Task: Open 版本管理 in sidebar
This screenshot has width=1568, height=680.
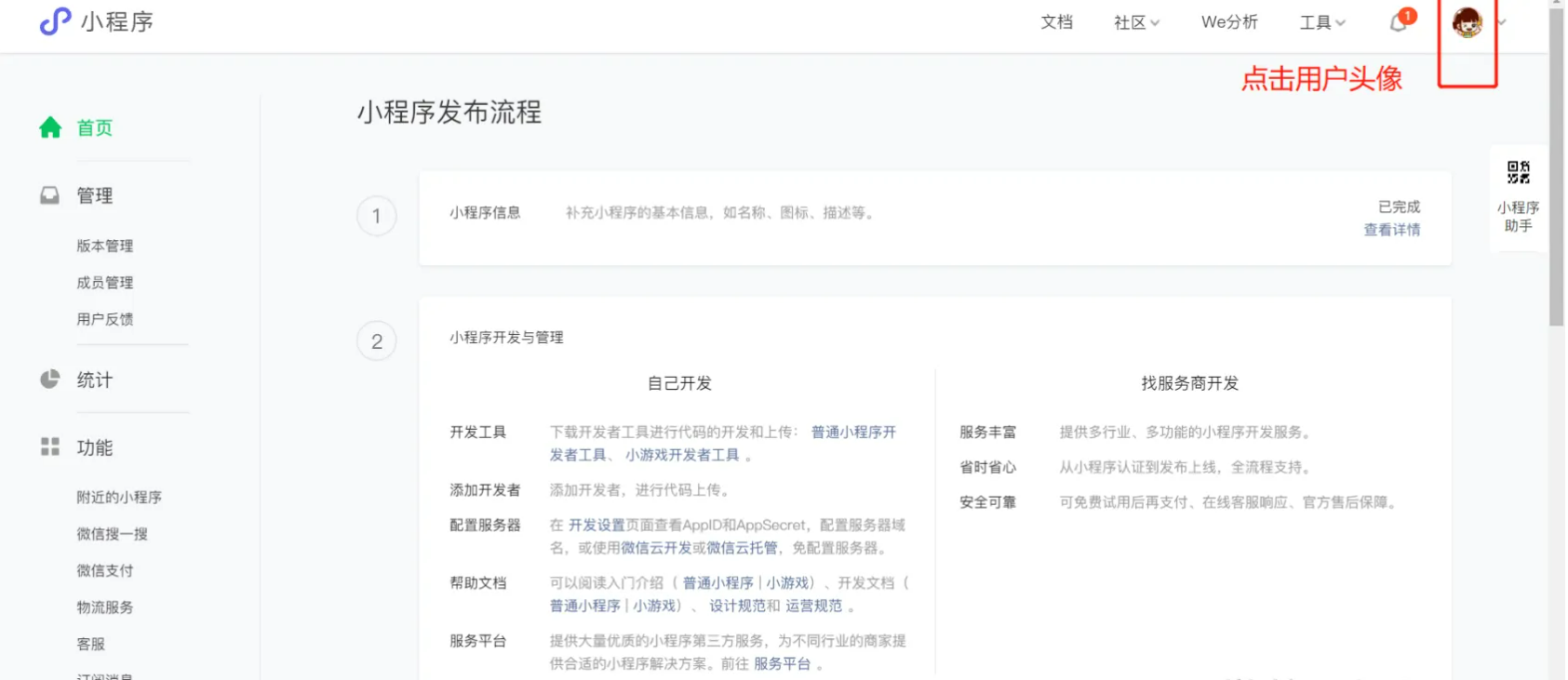Action: [x=104, y=246]
